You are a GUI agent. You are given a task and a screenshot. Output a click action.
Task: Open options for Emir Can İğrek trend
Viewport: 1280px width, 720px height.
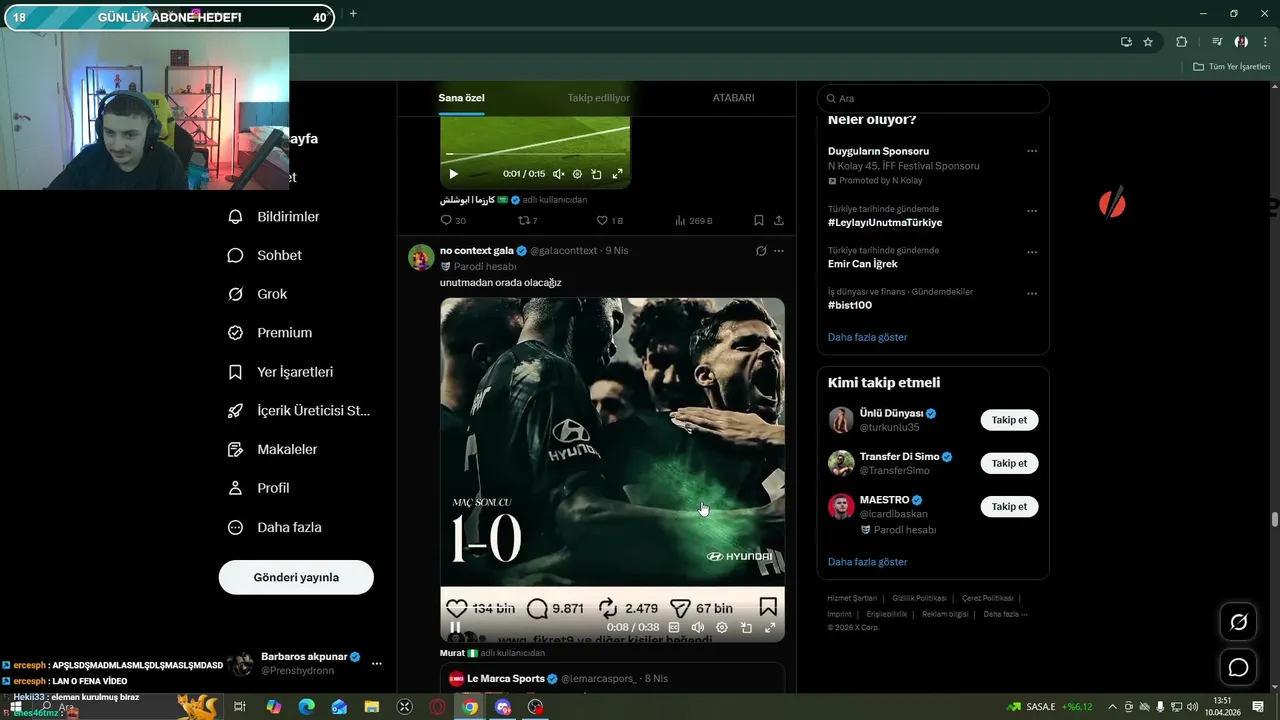pos(1032,252)
